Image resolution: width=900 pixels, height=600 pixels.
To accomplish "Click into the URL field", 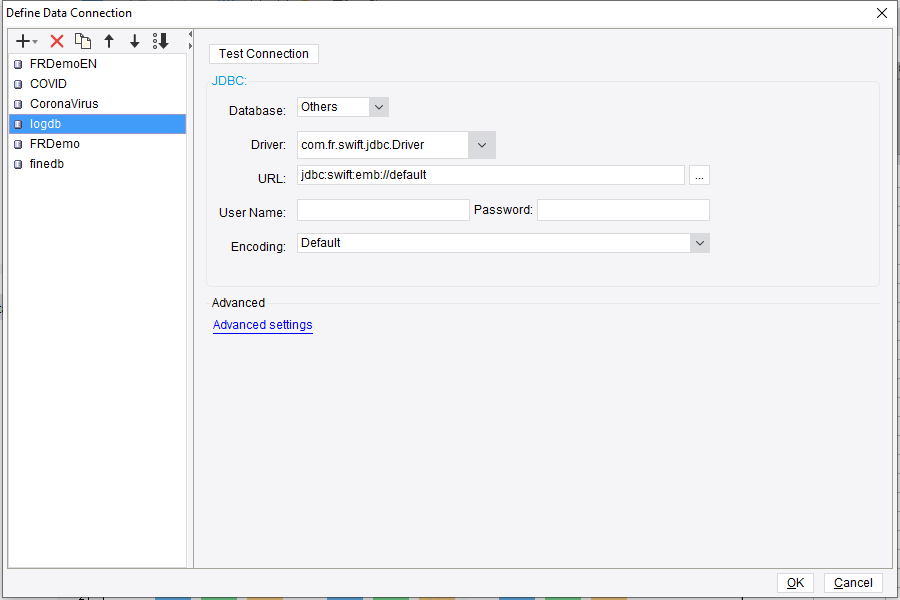I will pyautogui.click(x=491, y=175).
